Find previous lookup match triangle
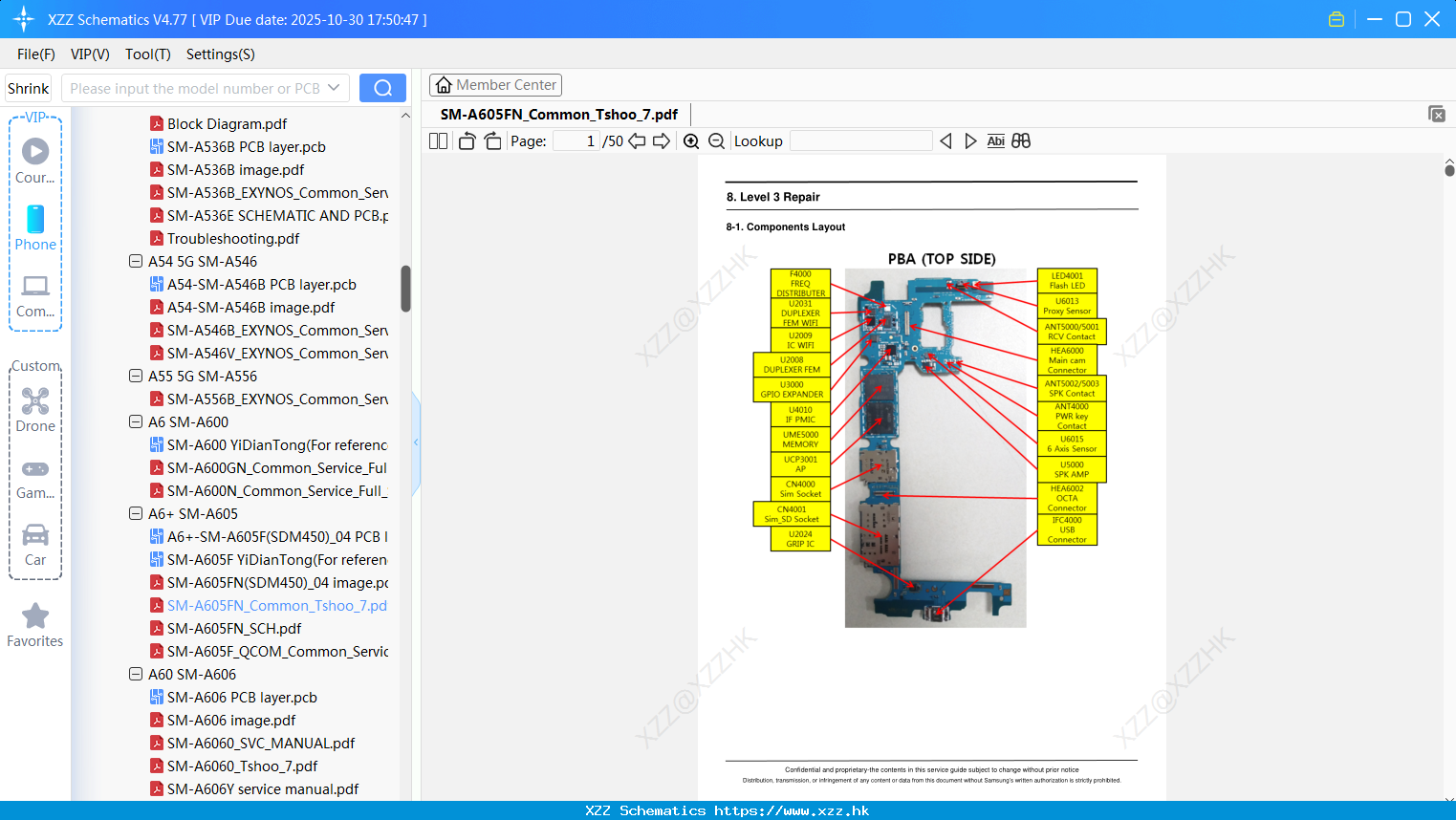The height and width of the screenshot is (820, 1456). [x=945, y=140]
